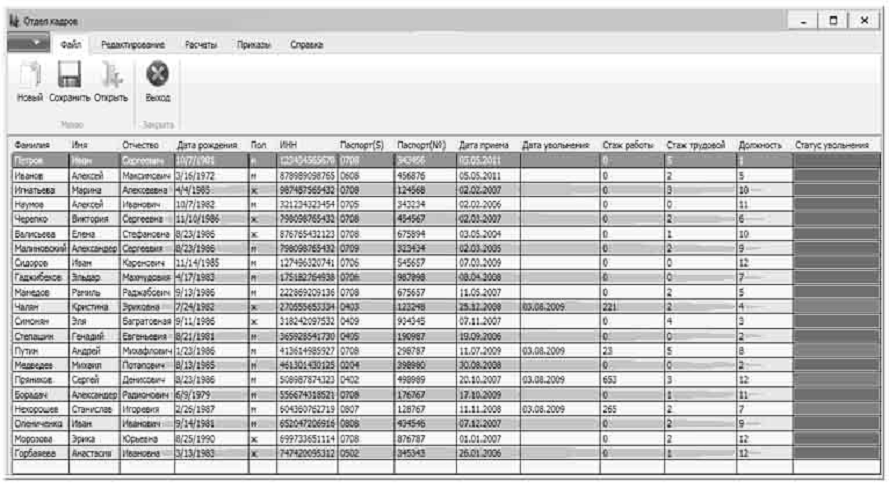889x488 pixels.
Task: Open the Редактирование ribbon tab
Action: pyautogui.click(x=133, y=45)
